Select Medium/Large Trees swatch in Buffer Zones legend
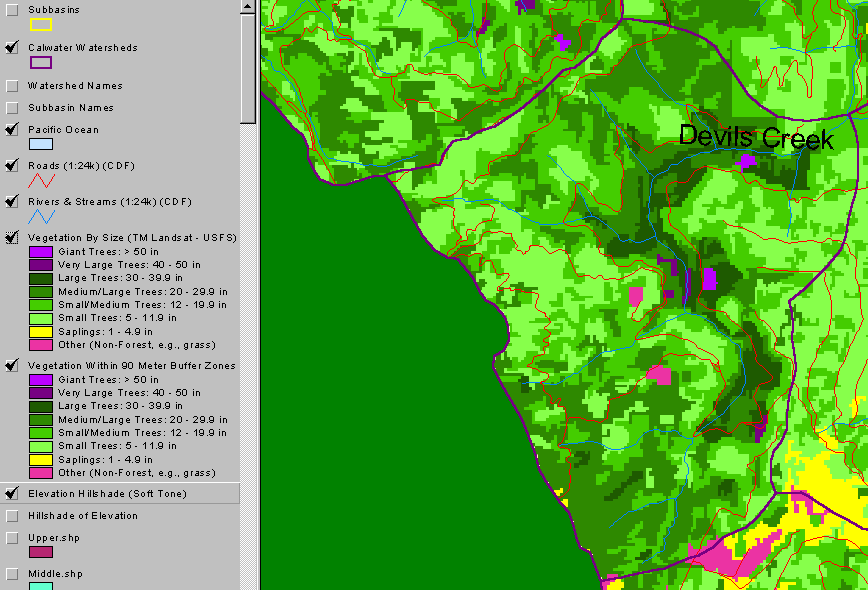 coord(41,420)
